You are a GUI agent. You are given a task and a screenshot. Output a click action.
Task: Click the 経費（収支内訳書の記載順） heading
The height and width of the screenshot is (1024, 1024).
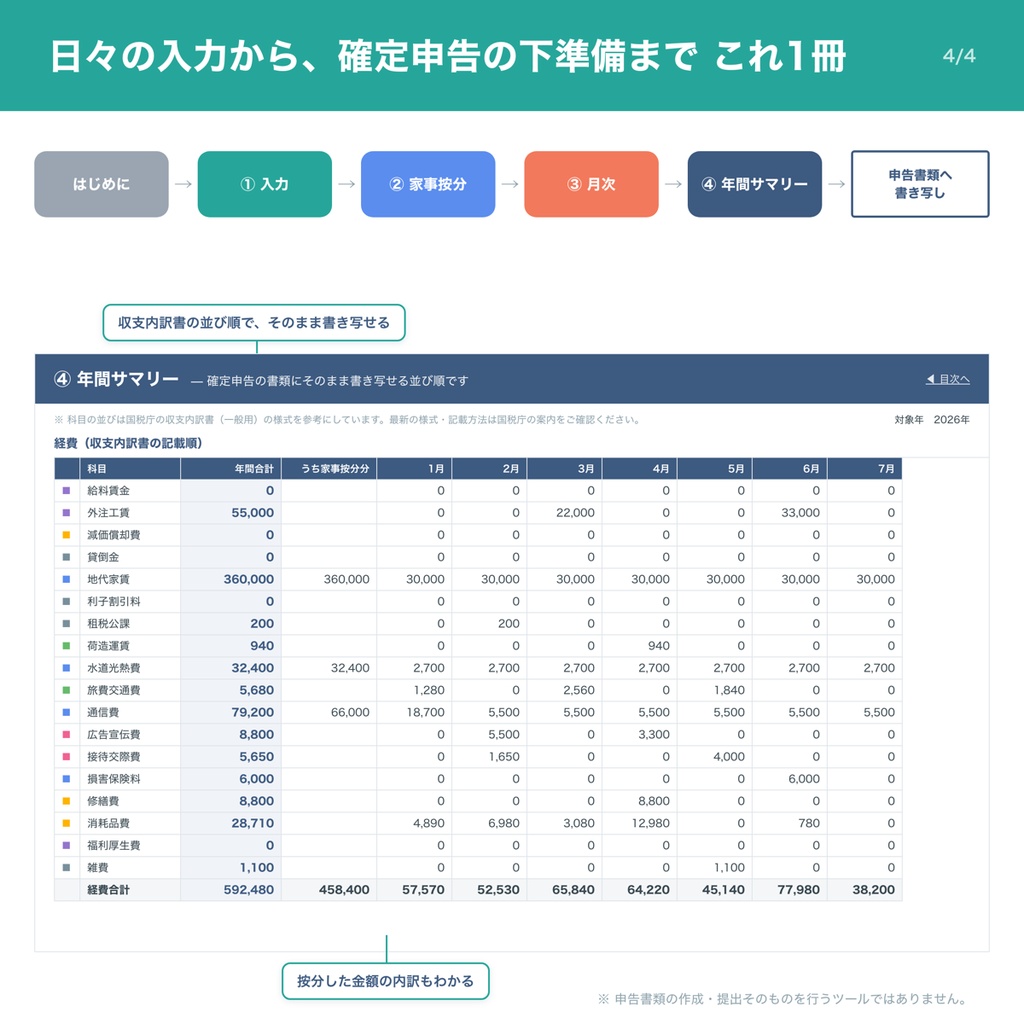(128, 443)
